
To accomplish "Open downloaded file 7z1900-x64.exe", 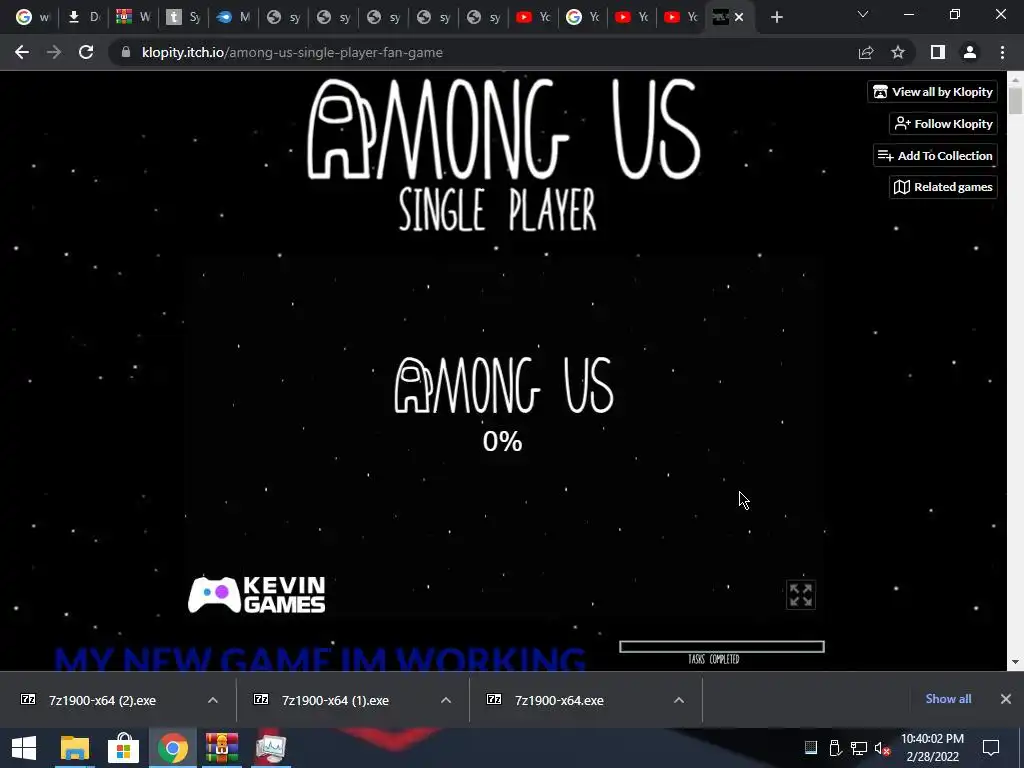I will click(559, 700).
